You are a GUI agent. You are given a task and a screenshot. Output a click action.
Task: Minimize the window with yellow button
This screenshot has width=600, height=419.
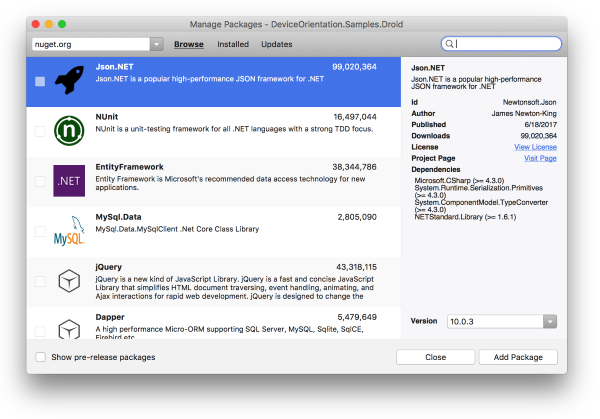tap(49, 24)
